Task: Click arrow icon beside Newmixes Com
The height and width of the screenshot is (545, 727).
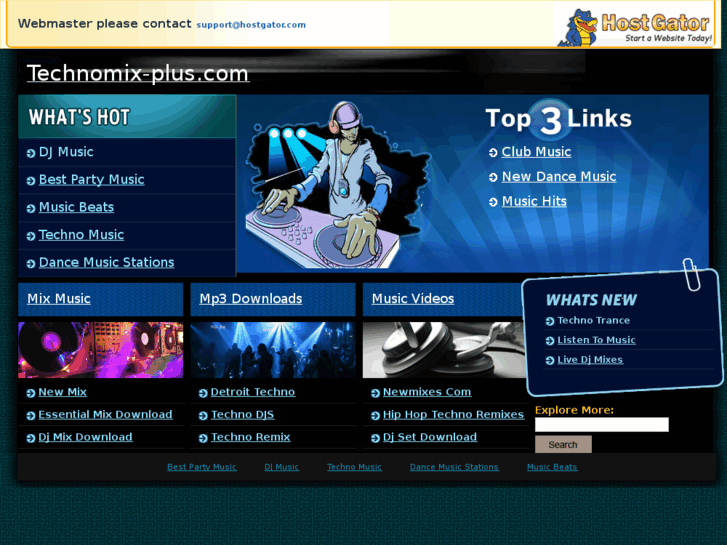Action: pos(376,393)
